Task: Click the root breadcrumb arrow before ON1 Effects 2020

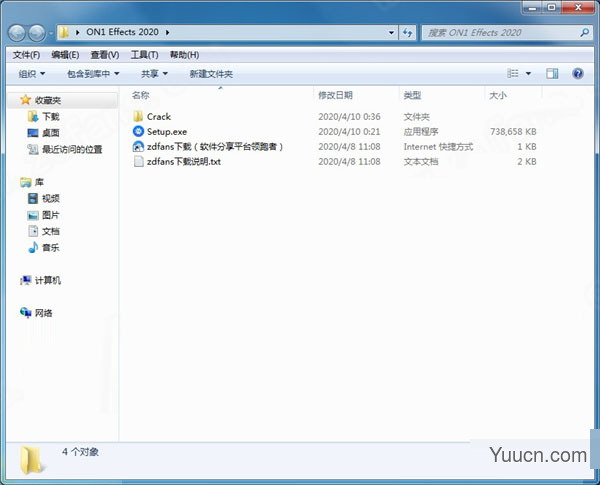Action: (78, 33)
